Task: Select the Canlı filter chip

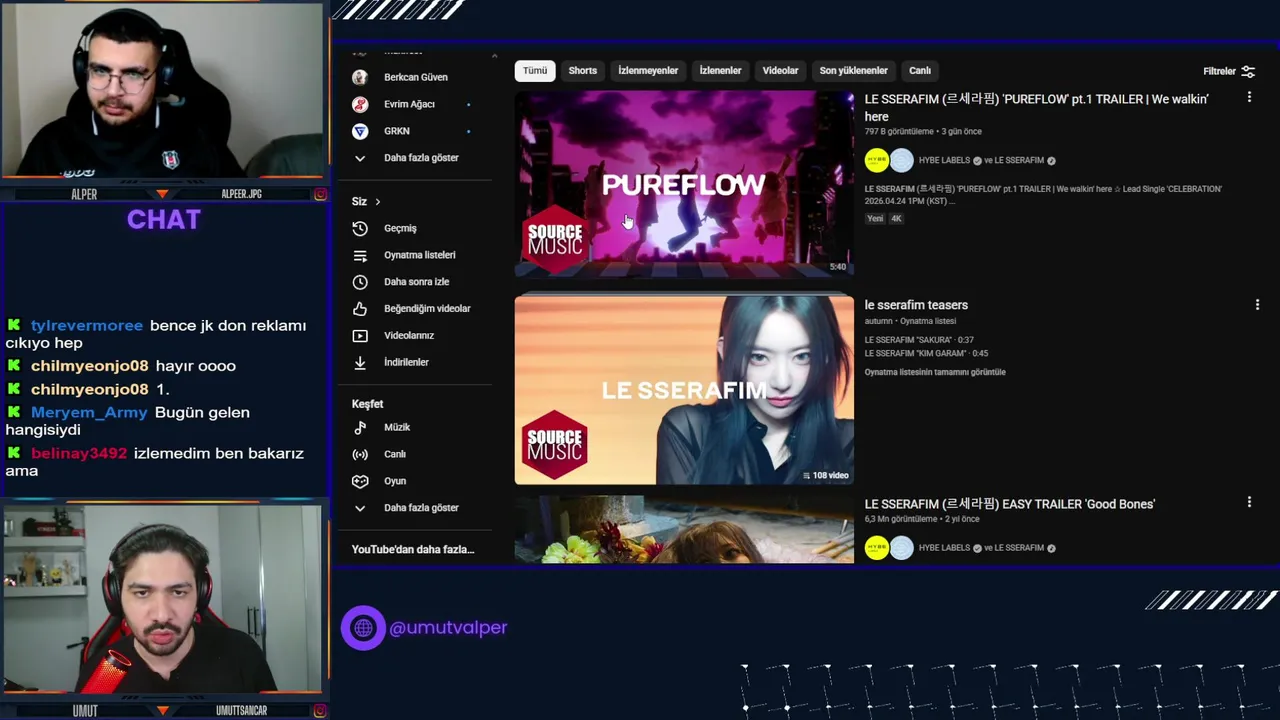Action: point(920,71)
